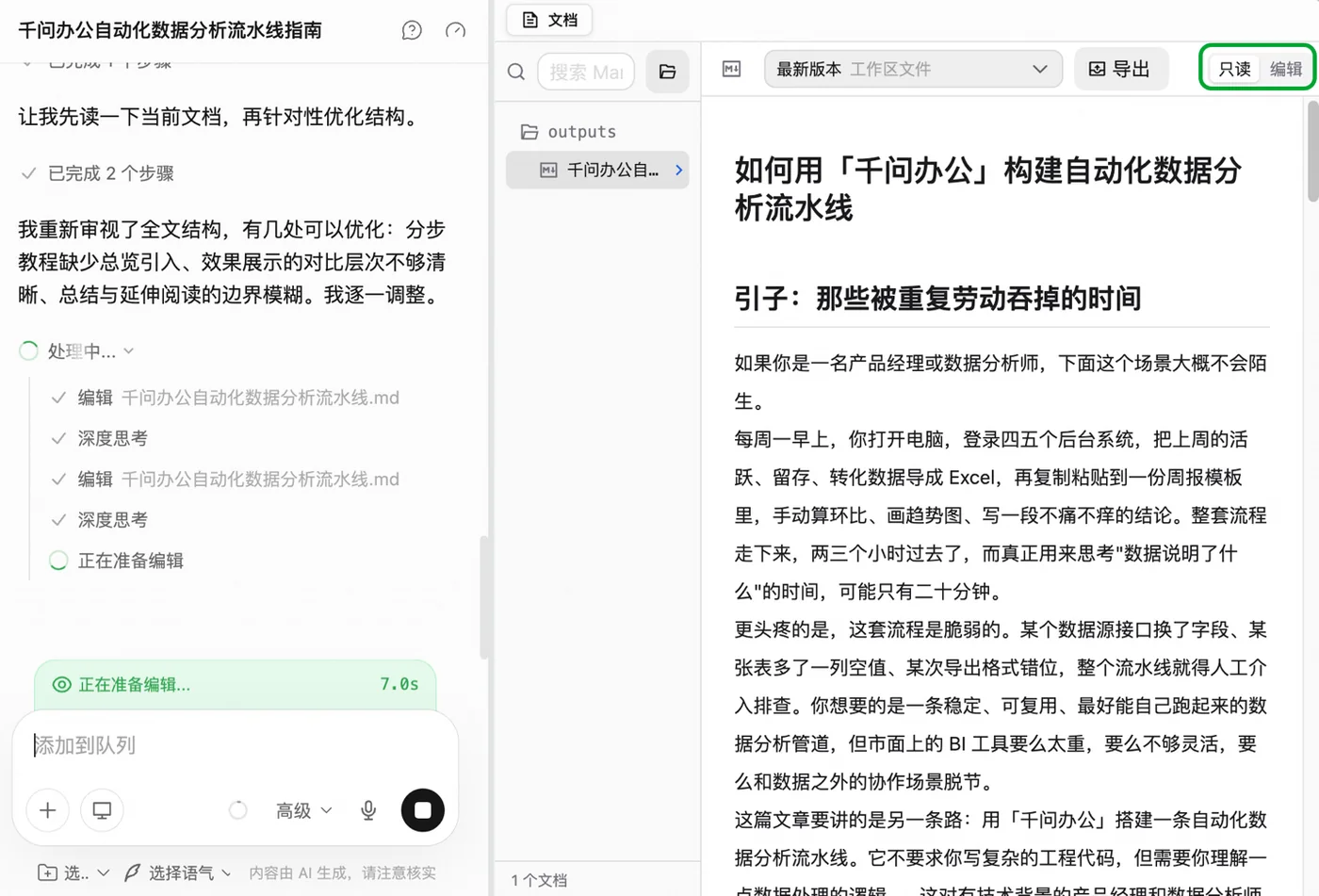The width and height of the screenshot is (1319, 896).
Task: Open the outputs folder in file tree
Action: coord(569,132)
